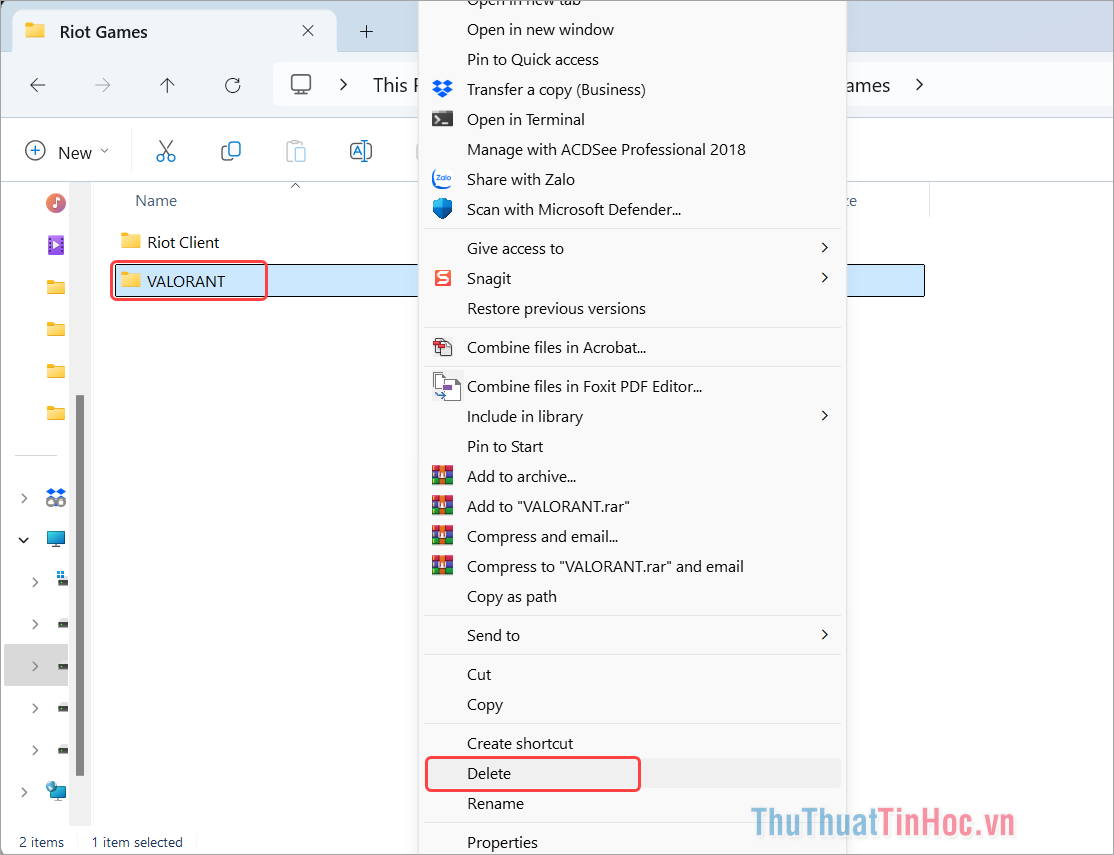1114x855 pixels.
Task: Click the WinRAR icon beside Add to archive
Action: (x=442, y=476)
